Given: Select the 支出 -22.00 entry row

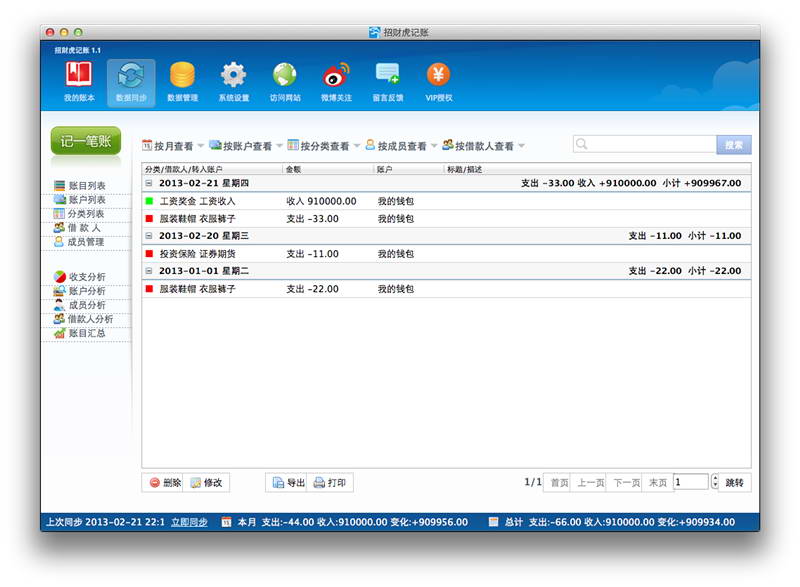Looking at the screenshot, I should pos(446,289).
